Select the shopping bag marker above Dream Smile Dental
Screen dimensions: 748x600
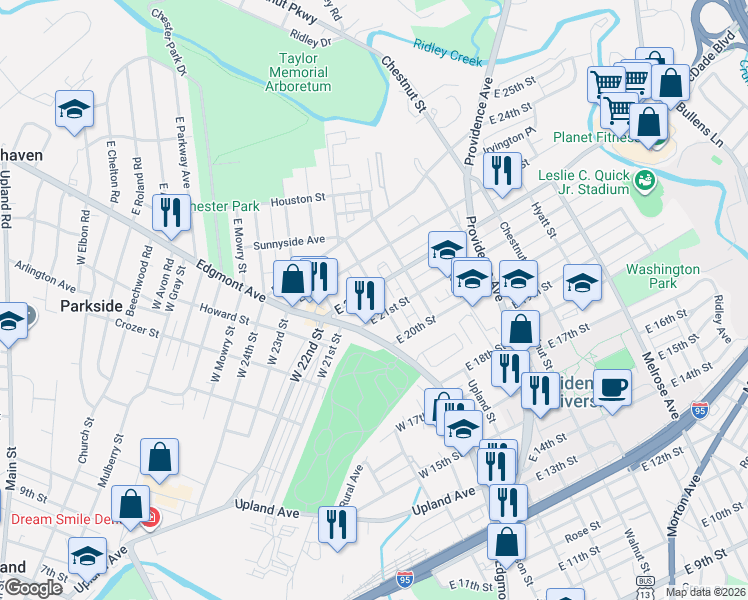click(x=130, y=507)
